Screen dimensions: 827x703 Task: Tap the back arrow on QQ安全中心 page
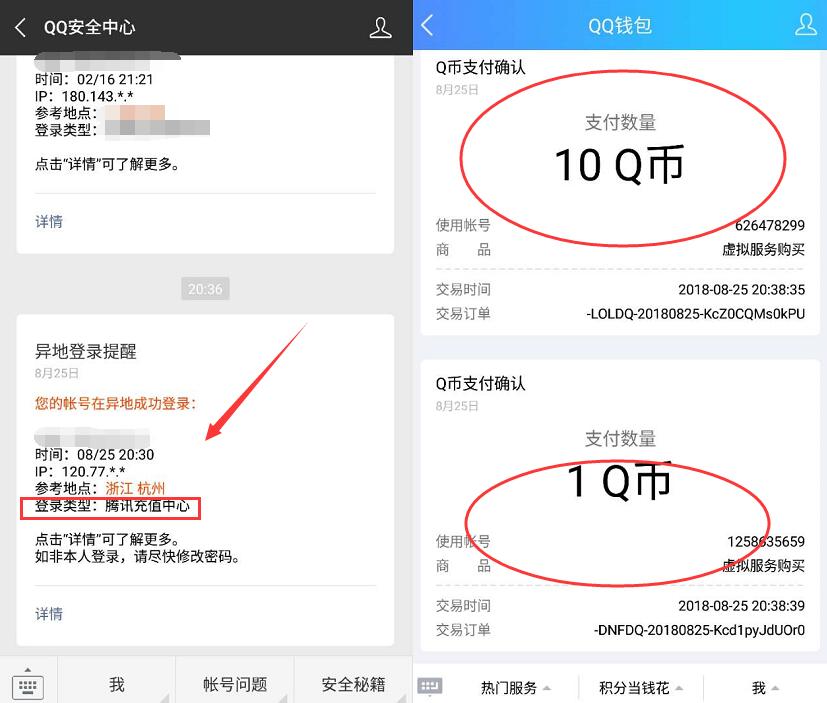click(x=18, y=29)
